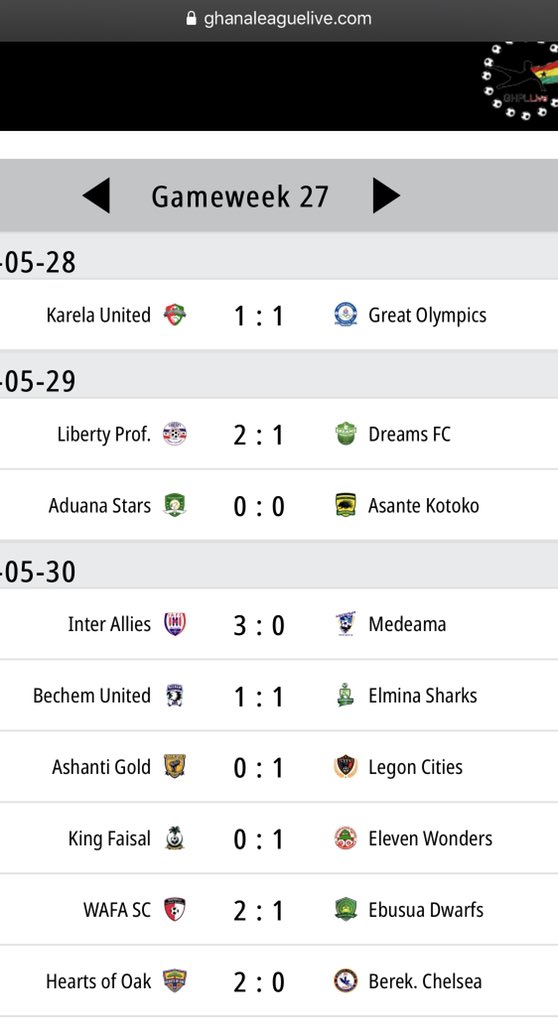This screenshot has height=1024, width=558.
Task: Open the Asante Kotoko club logo
Action: click(x=346, y=505)
